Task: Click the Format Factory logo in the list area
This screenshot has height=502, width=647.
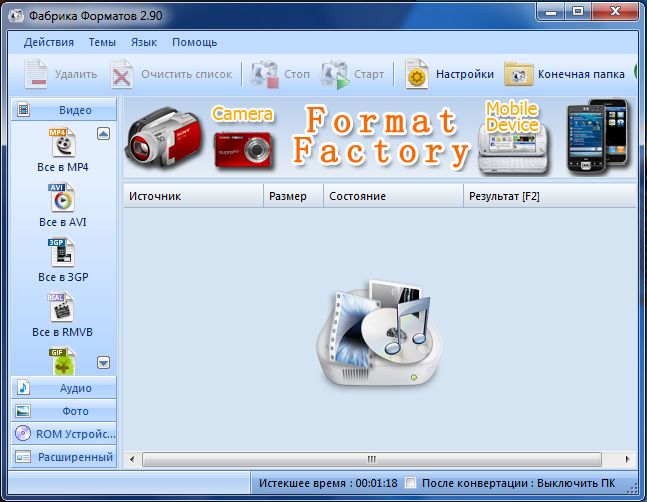Action: 379,334
